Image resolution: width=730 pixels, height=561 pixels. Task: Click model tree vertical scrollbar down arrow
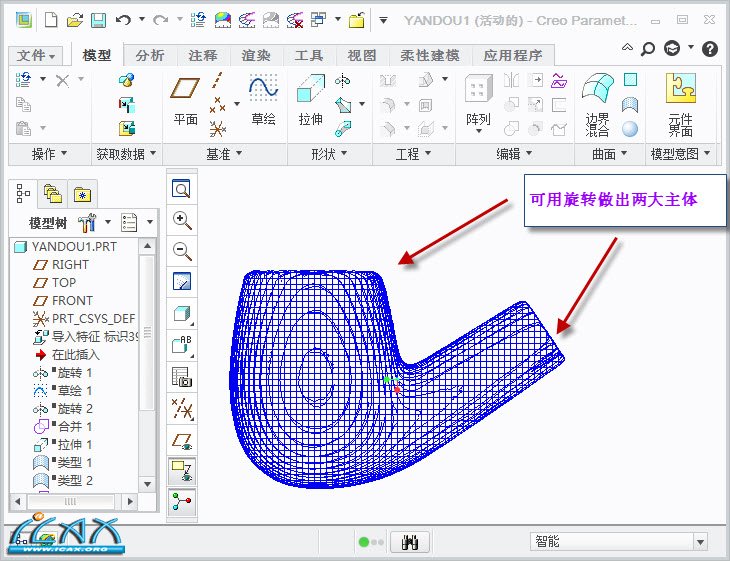(148, 481)
